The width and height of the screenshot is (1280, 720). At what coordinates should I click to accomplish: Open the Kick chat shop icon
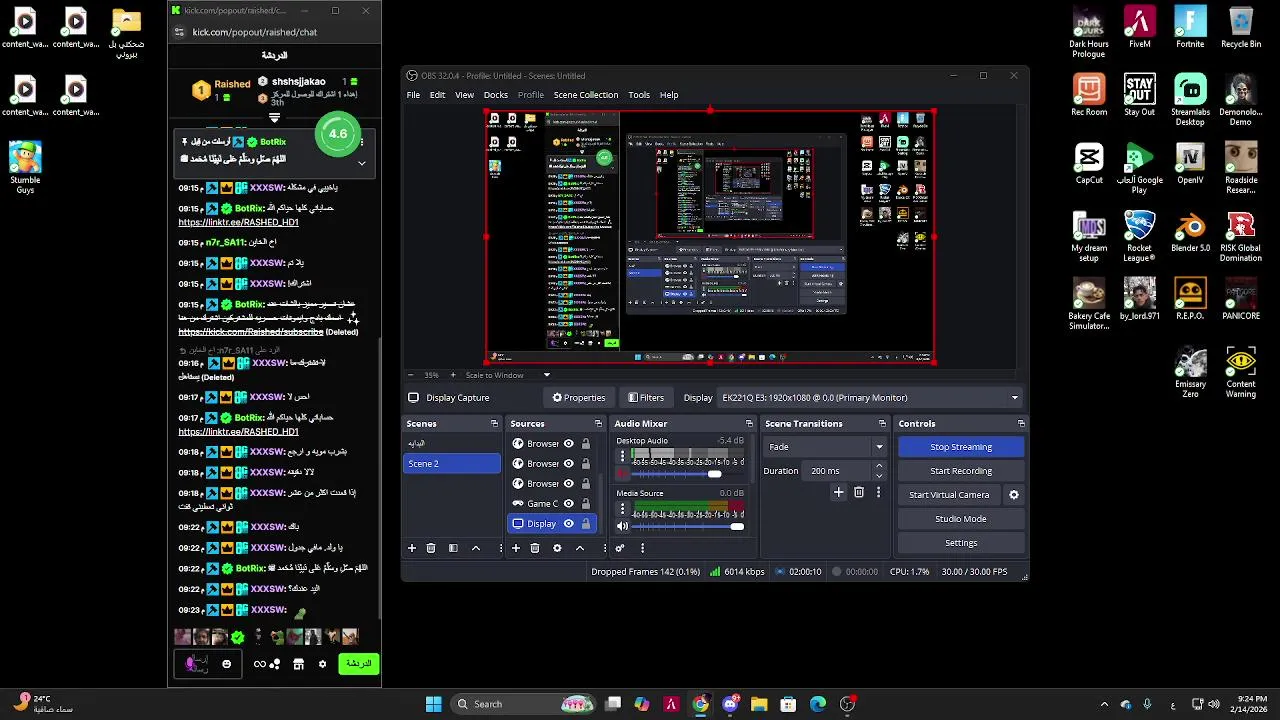point(298,664)
